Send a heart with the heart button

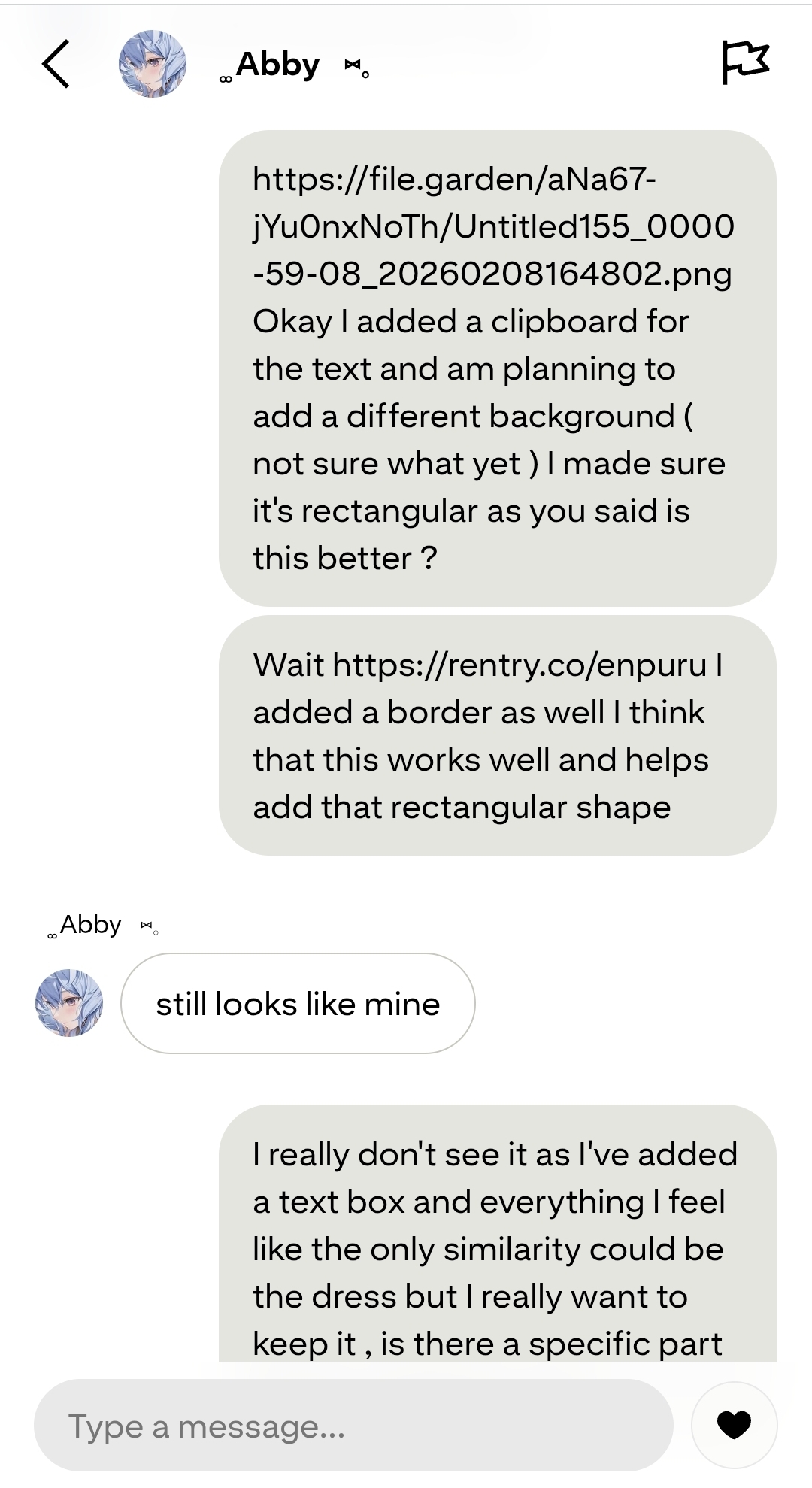coord(734,1425)
